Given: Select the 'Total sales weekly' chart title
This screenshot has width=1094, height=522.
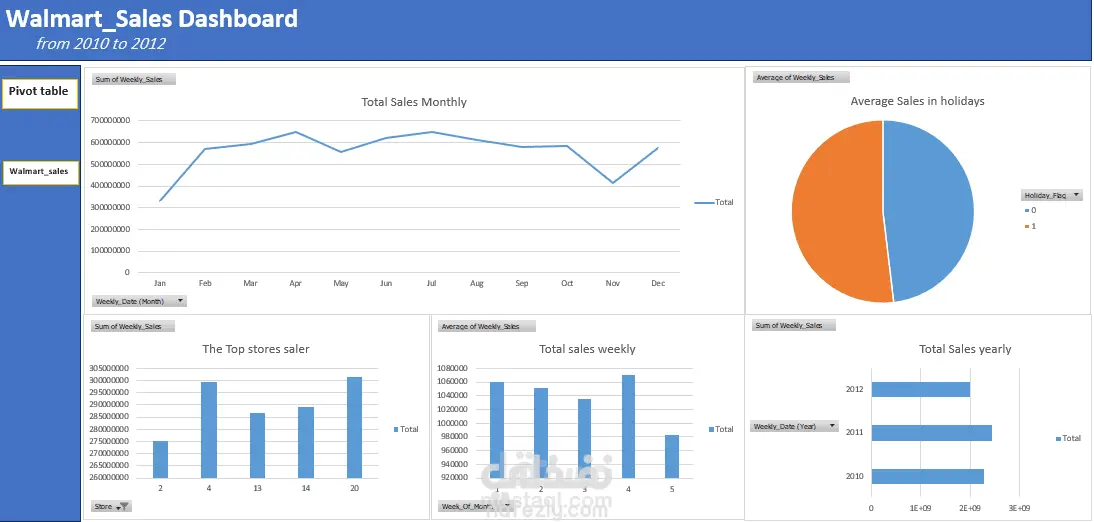Looking at the screenshot, I should pyautogui.click(x=587, y=349).
